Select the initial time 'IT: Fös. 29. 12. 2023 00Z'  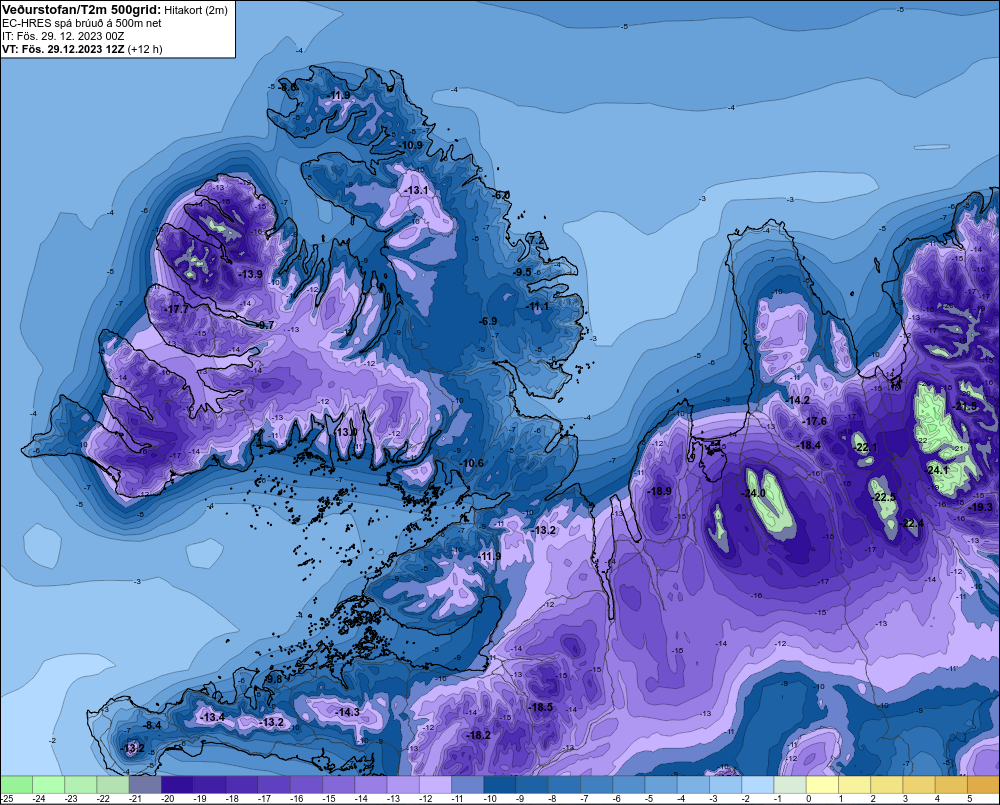(63, 36)
